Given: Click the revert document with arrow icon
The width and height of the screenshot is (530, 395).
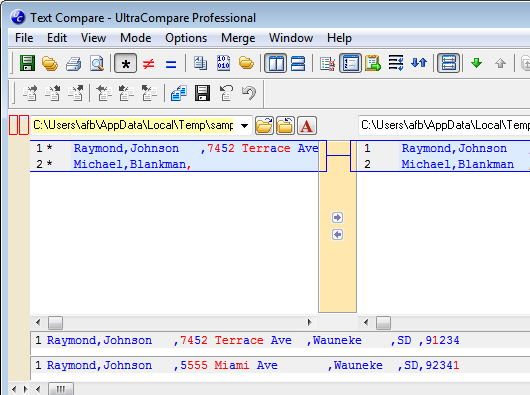Looking at the screenshot, I should [x=226, y=93].
